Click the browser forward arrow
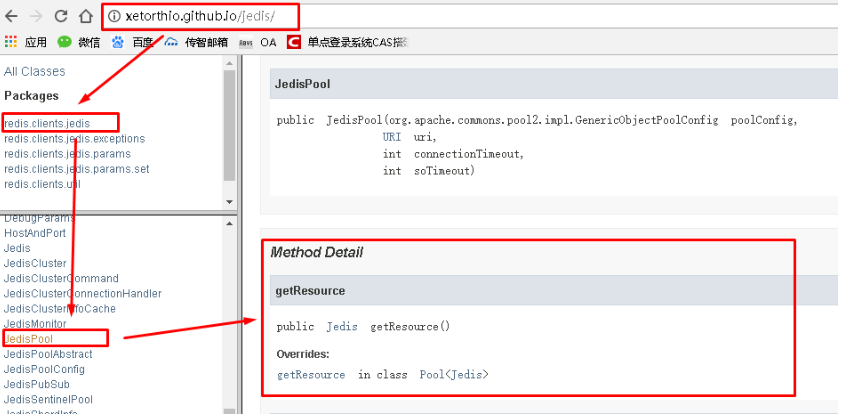The height and width of the screenshot is (416, 842). 36,16
